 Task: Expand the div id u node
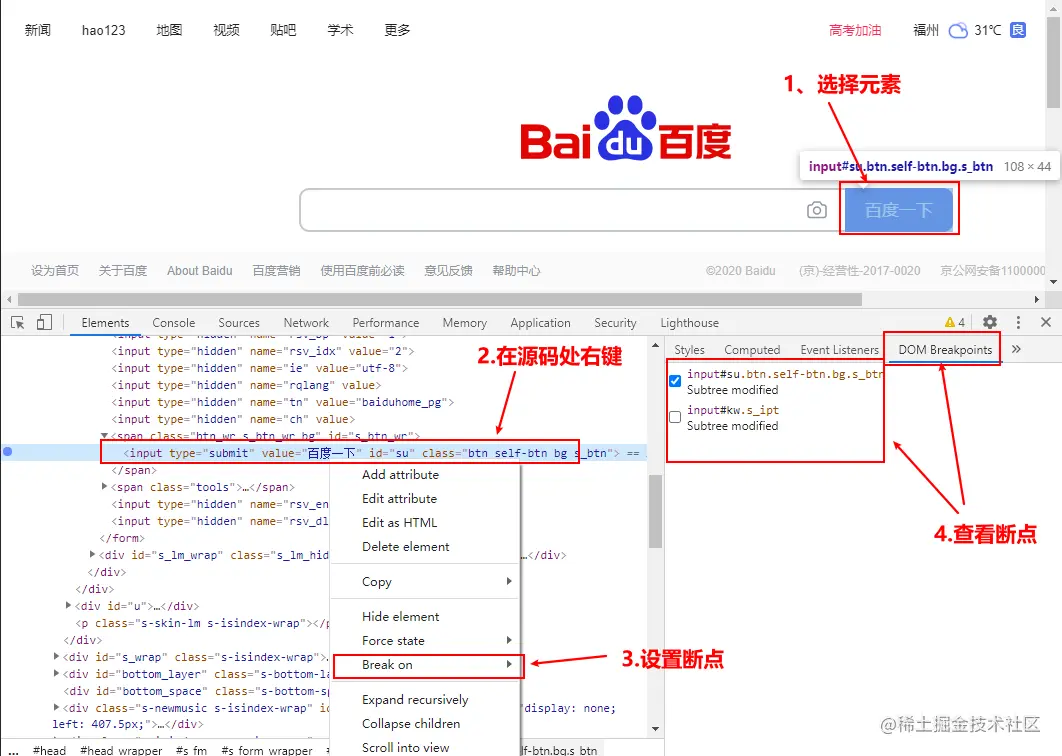point(68,605)
